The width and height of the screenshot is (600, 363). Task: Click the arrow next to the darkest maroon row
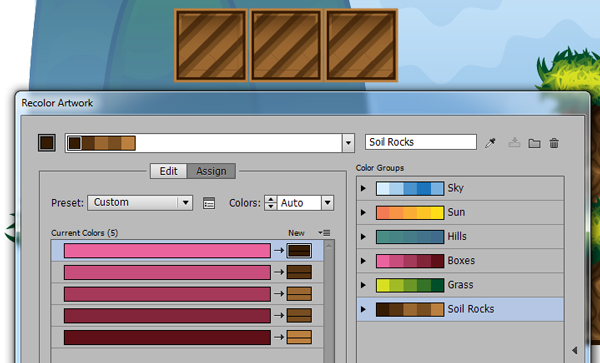pyautogui.click(x=279, y=337)
